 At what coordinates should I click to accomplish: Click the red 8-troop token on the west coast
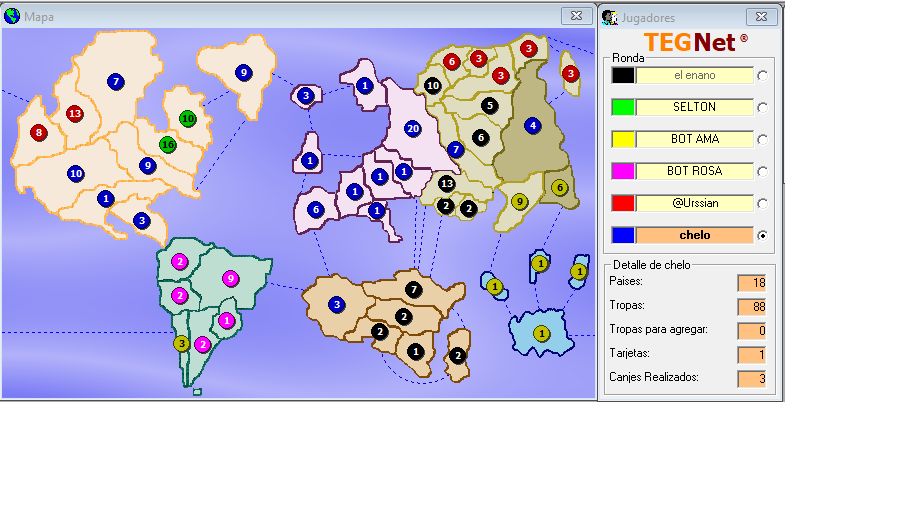coord(39,132)
